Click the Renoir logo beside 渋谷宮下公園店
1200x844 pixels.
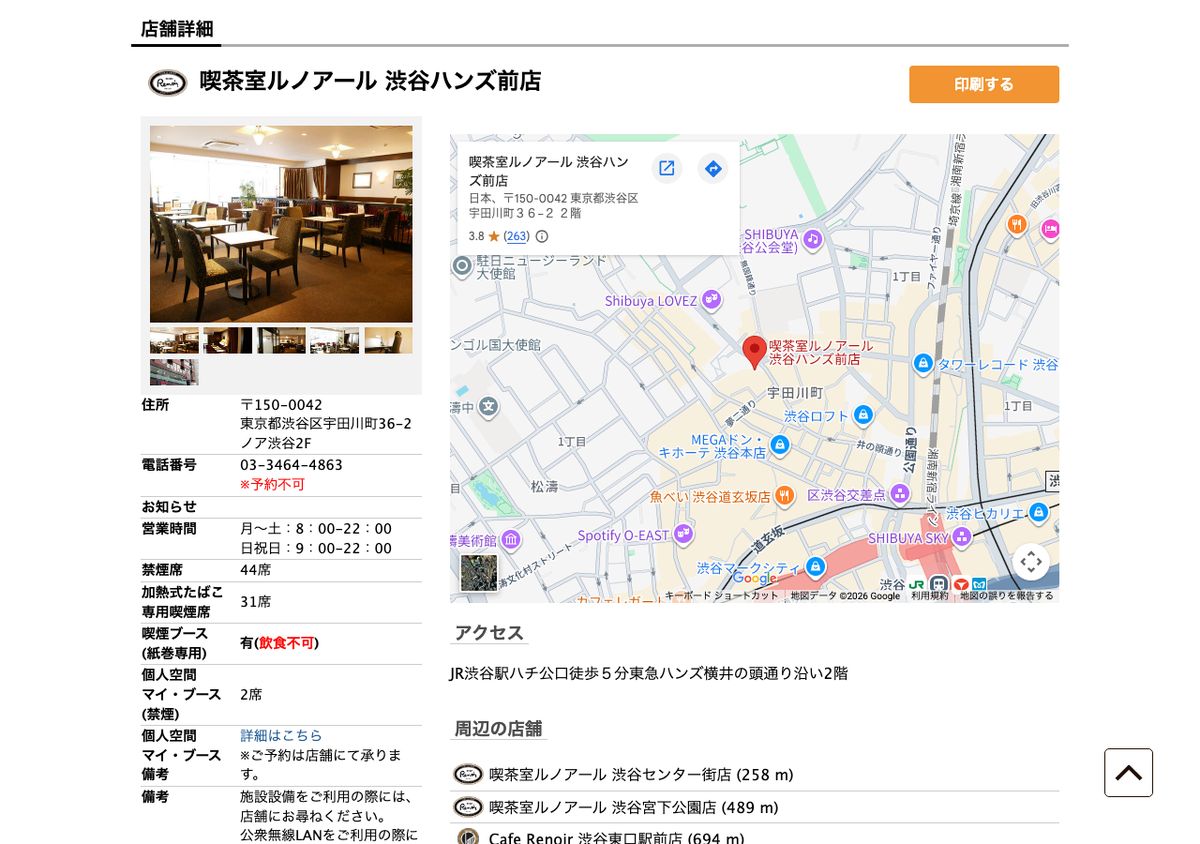[468, 806]
